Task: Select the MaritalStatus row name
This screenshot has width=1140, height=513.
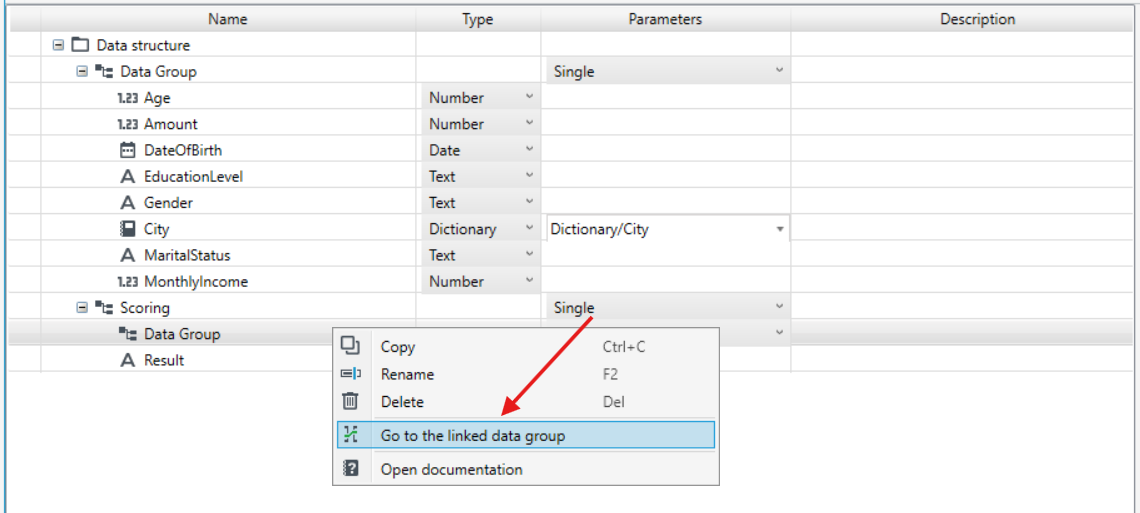Action: 188,255
